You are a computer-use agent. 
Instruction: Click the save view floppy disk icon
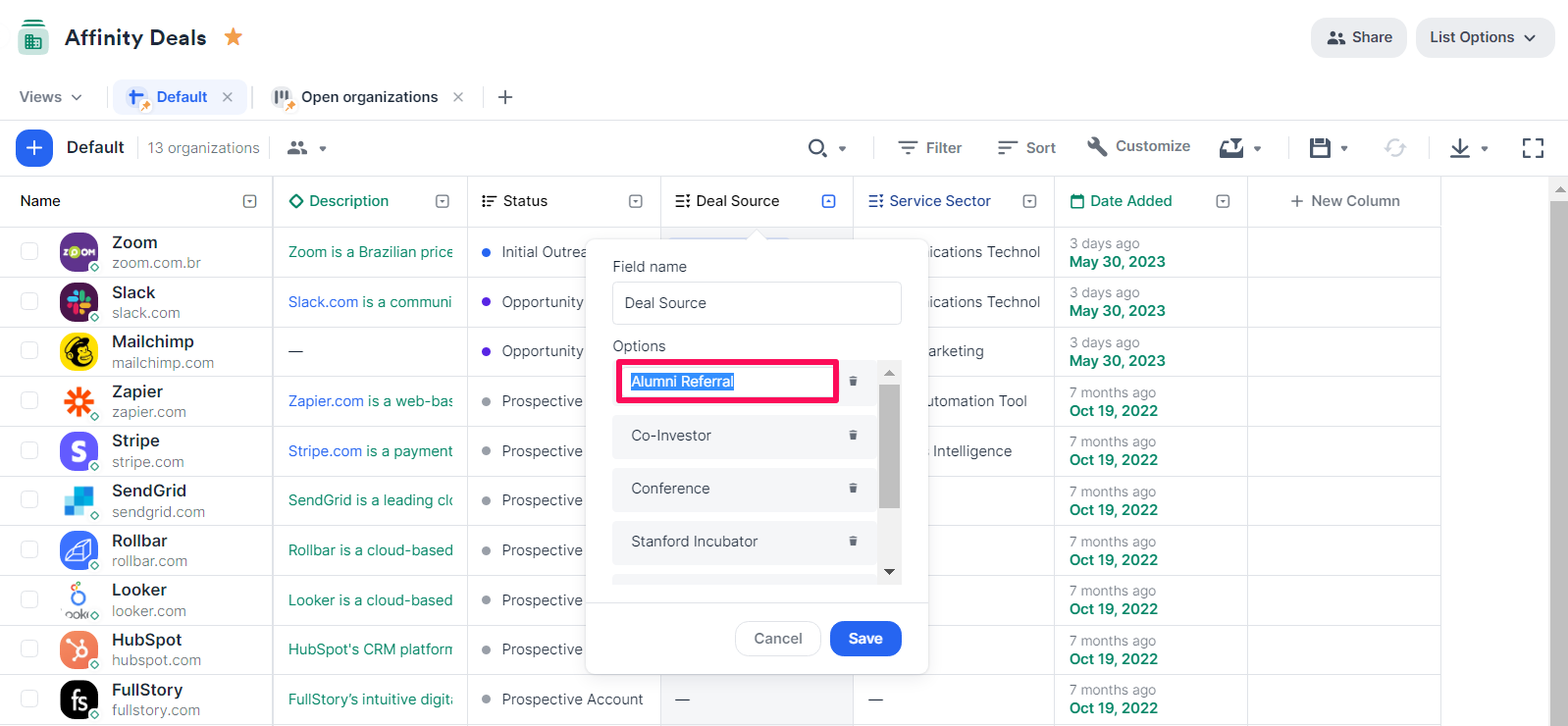[x=1320, y=148]
